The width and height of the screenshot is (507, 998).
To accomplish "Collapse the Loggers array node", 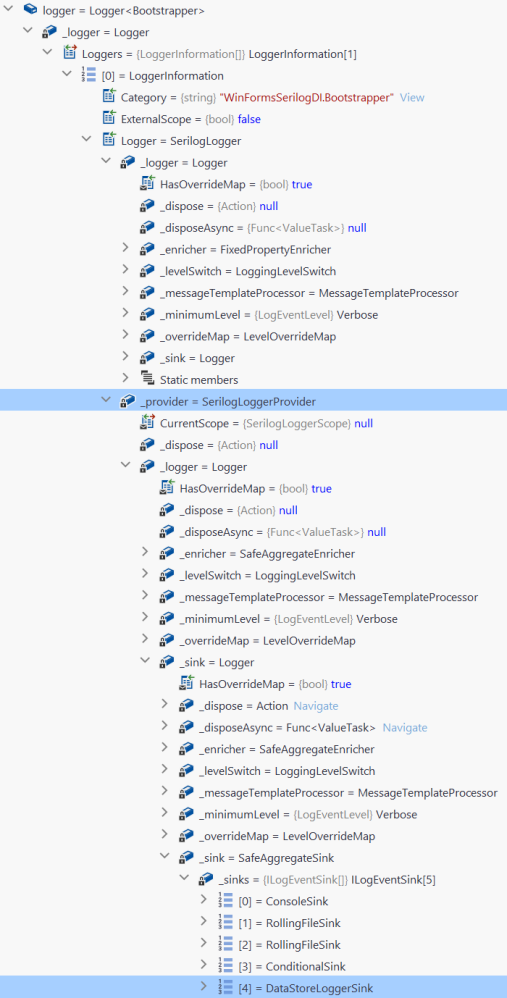I will click(47, 53).
